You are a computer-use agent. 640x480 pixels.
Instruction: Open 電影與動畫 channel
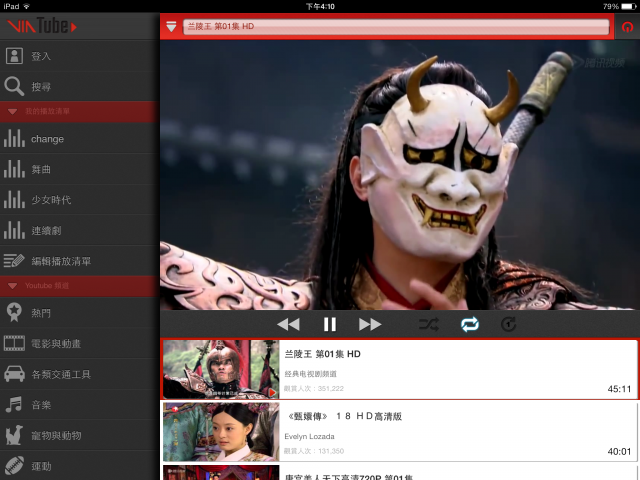tap(80, 343)
